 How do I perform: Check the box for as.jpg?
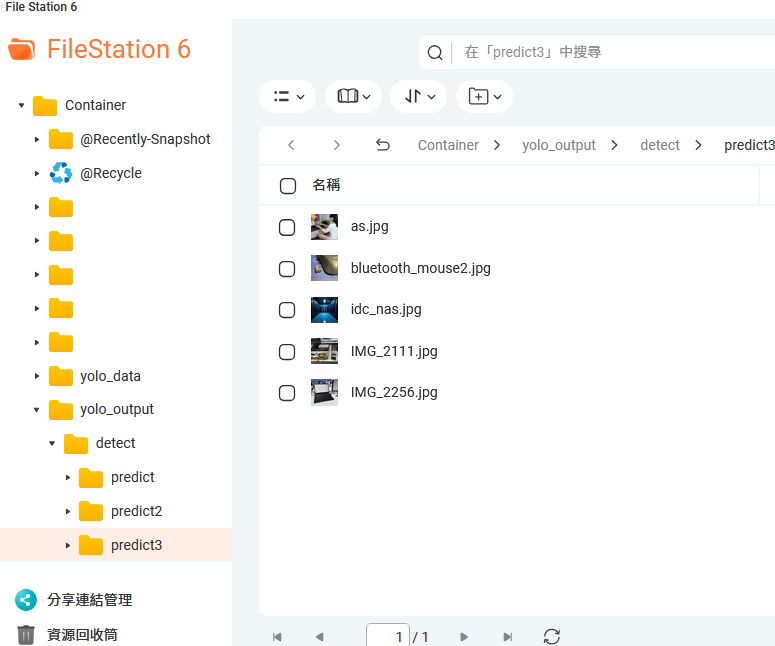click(x=287, y=227)
